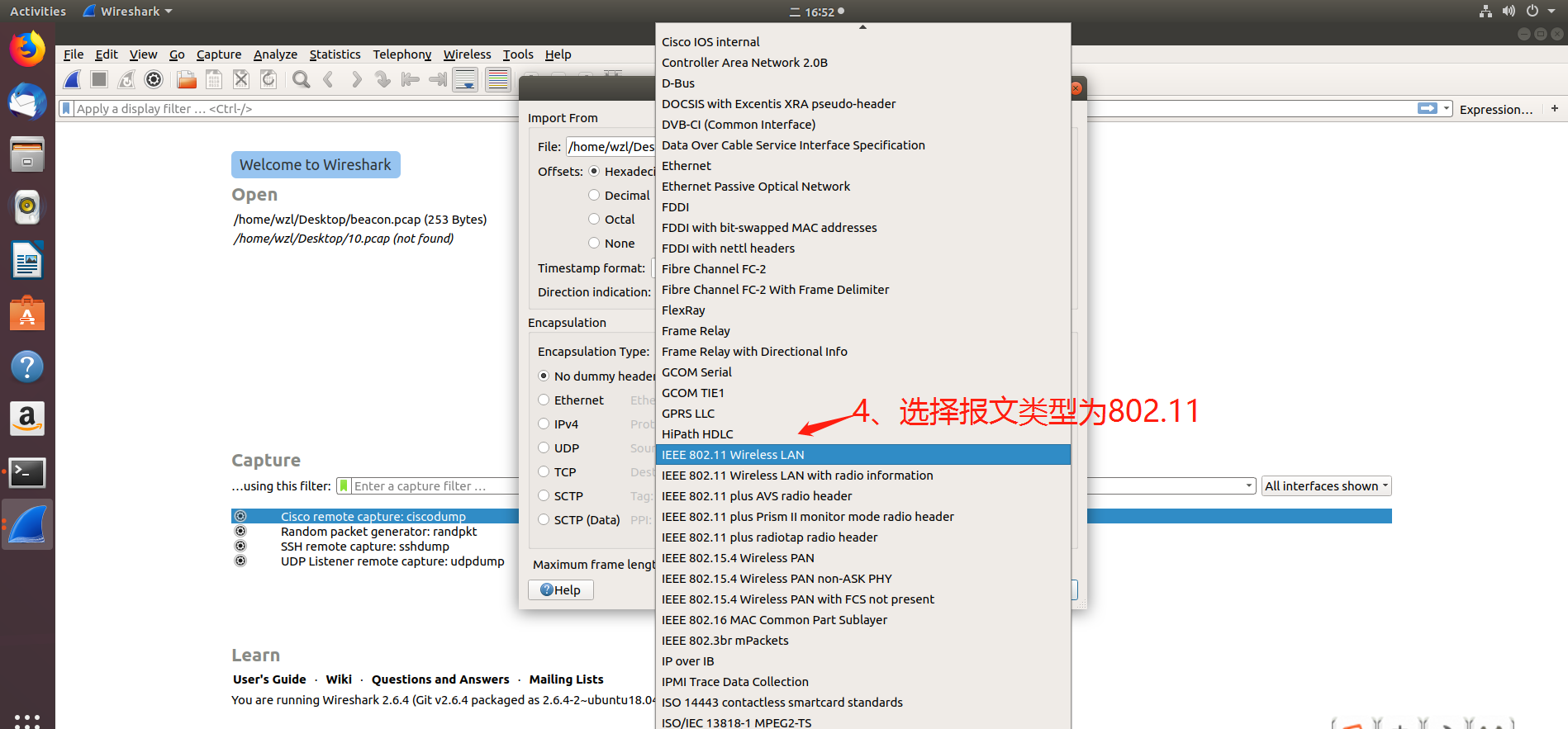The width and height of the screenshot is (1568, 729).
Task: Select the None offsets radio button
Action: (x=594, y=243)
